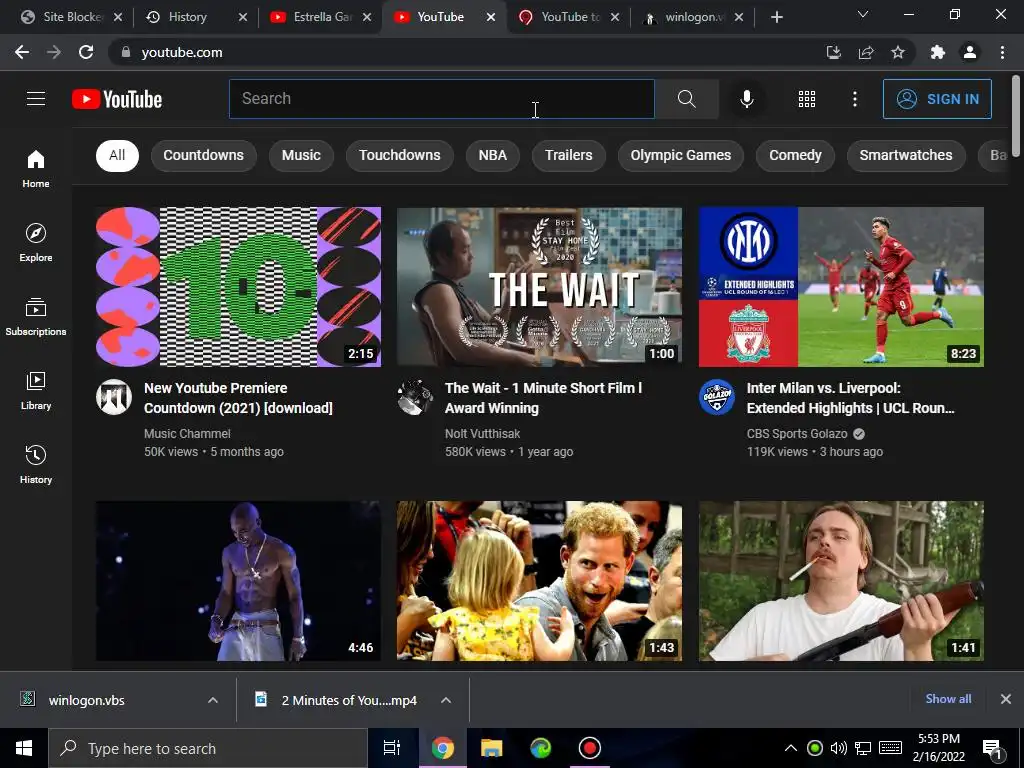Viewport: 1024px width, 768px height.
Task: Open the YouTube apps grid icon
Action: [x=807, y=99]
